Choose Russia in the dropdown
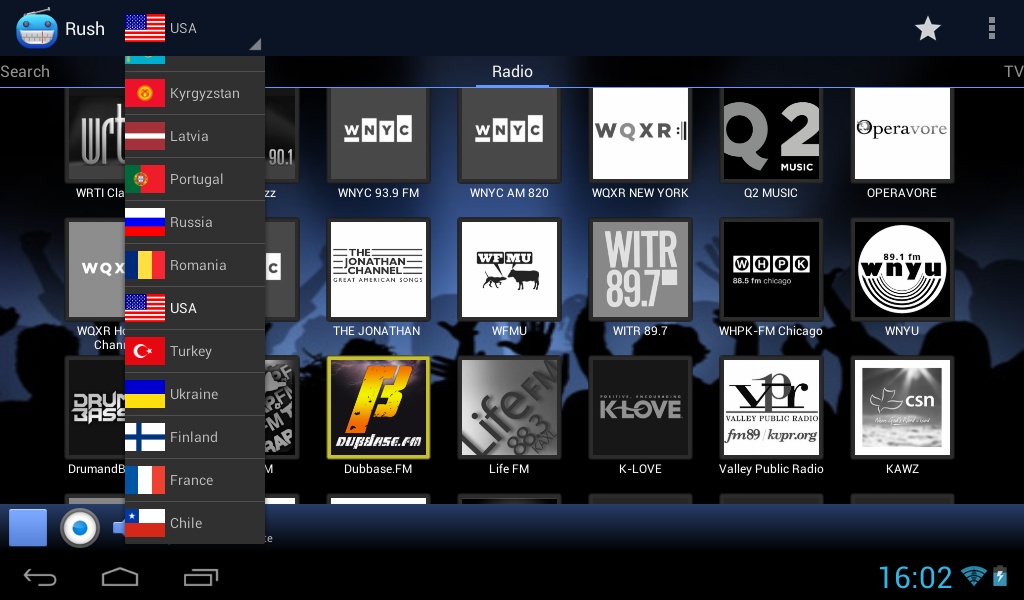This screenshot has height=600, width=1024. [x=195, y=223]
